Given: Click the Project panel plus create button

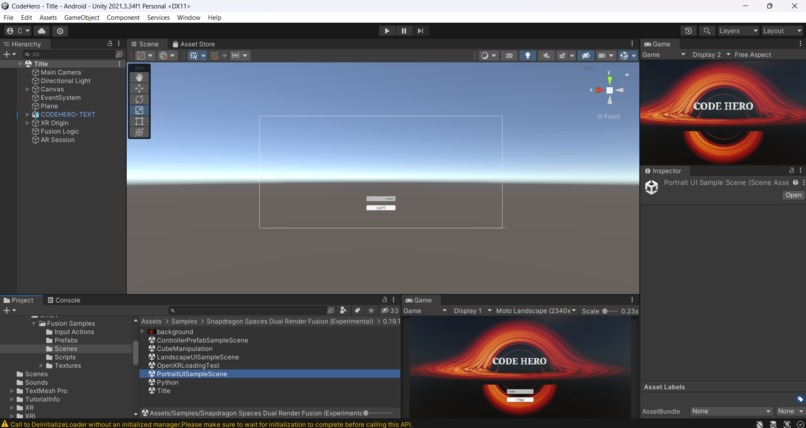Looking at the screenshot, I should point(7,310).
